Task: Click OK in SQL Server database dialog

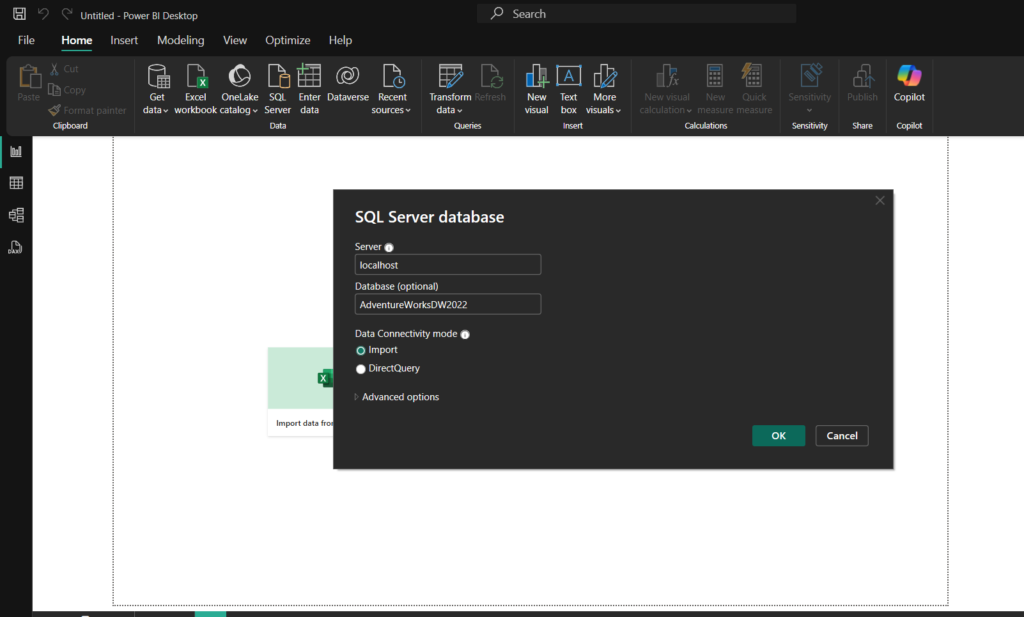Action: click(778, 435)
